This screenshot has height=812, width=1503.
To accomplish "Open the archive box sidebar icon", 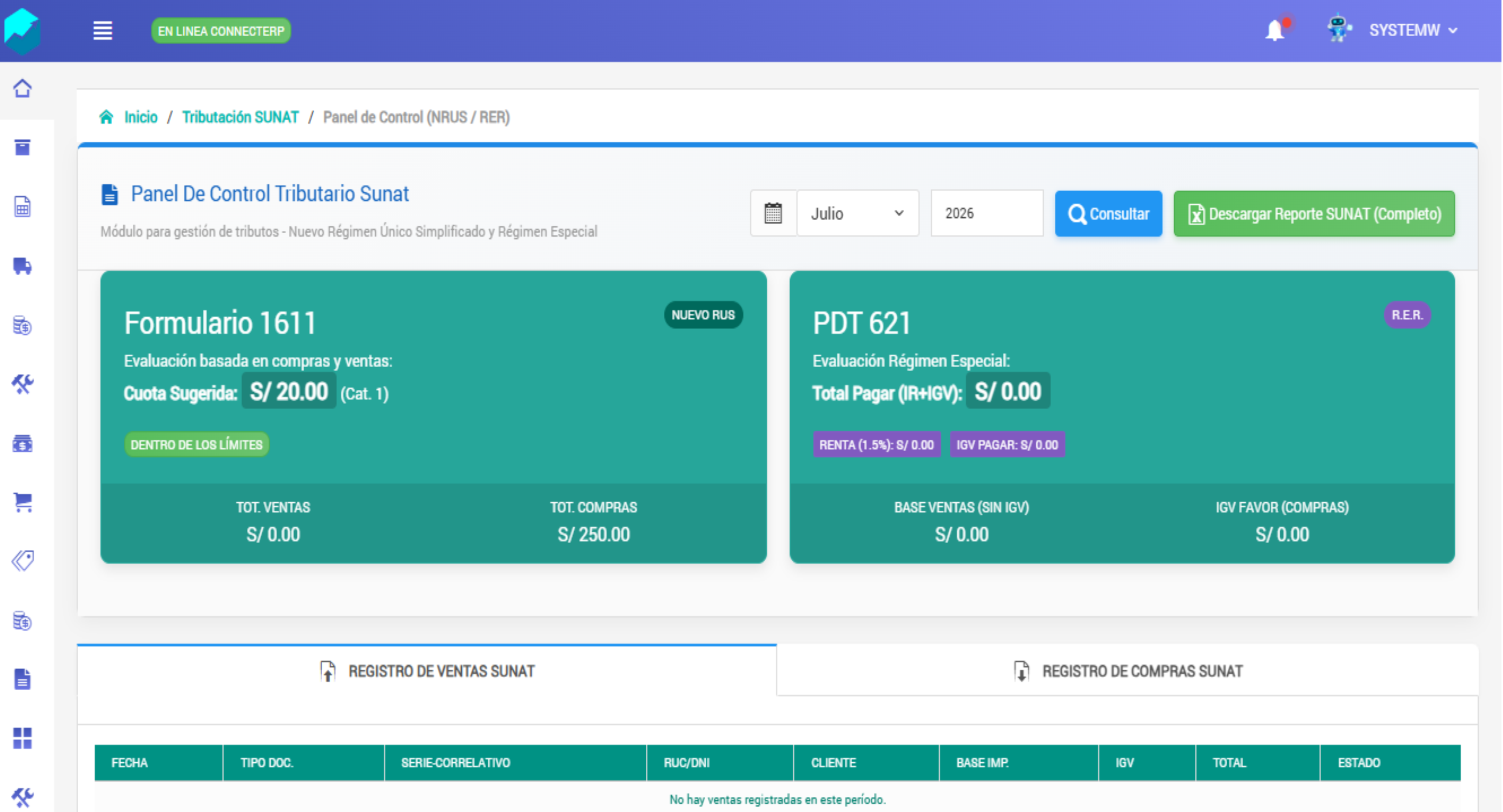I will tap(22, 148).
